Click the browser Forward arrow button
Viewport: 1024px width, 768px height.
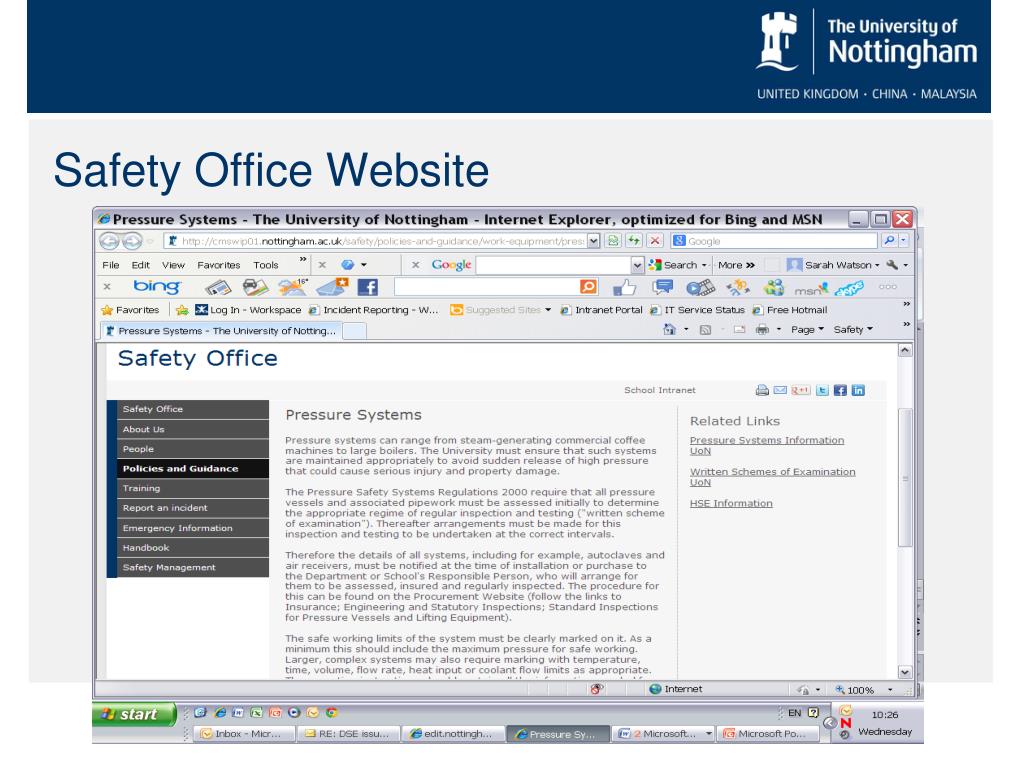[x=132, y=242]
